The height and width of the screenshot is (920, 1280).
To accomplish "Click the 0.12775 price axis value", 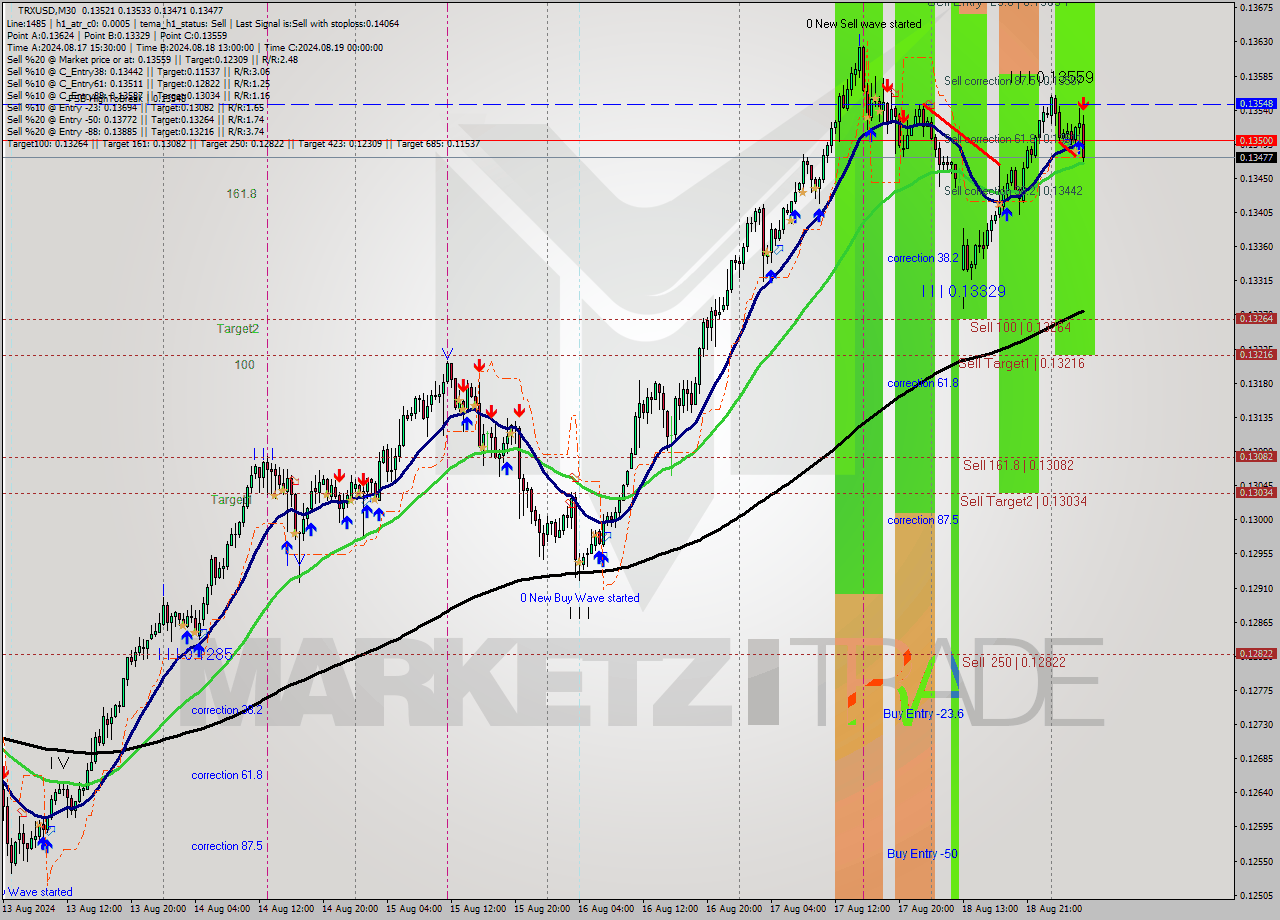I will (1256, 690).
